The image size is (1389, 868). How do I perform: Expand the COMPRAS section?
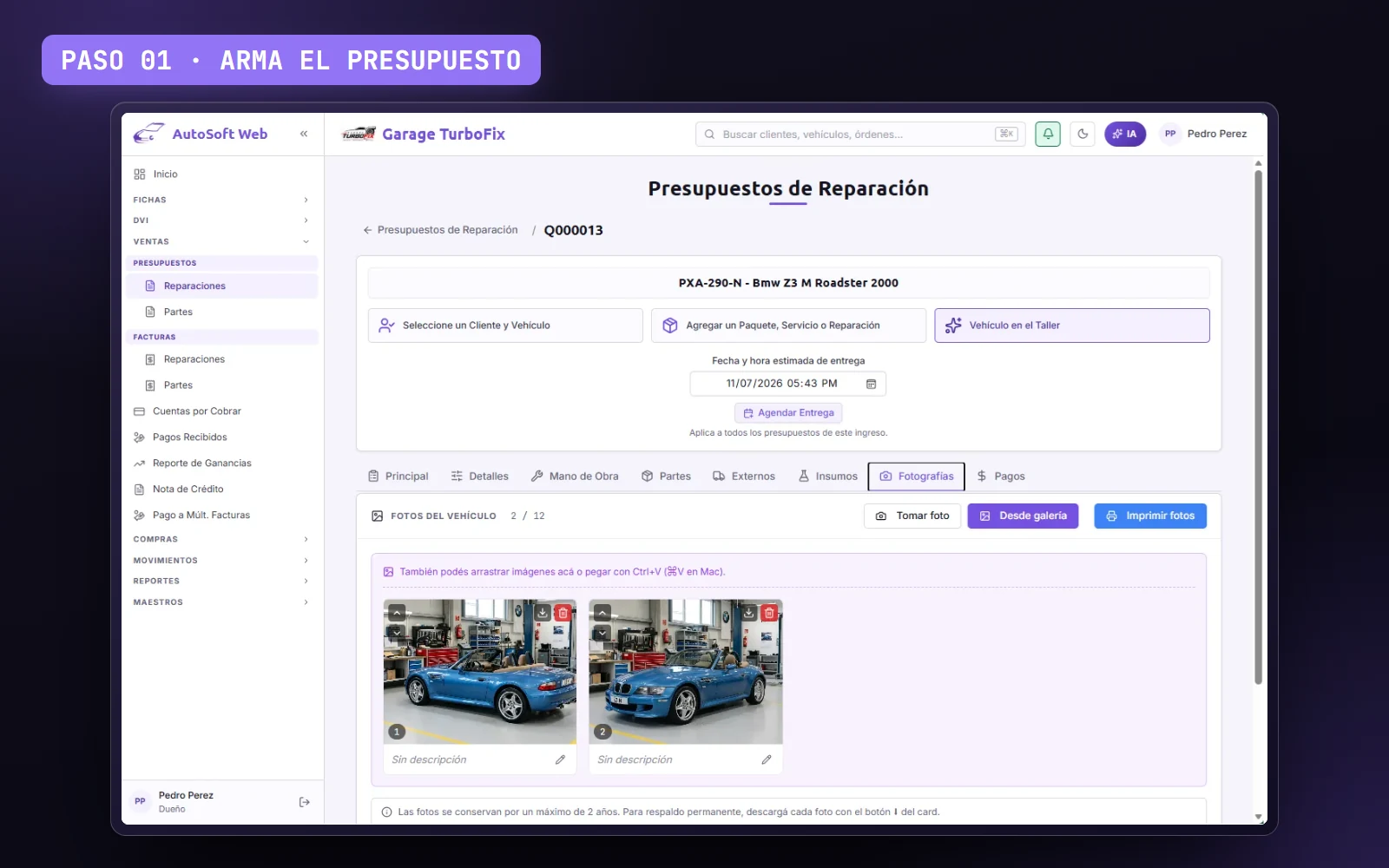pyautogui.click(x=221, y=539)
